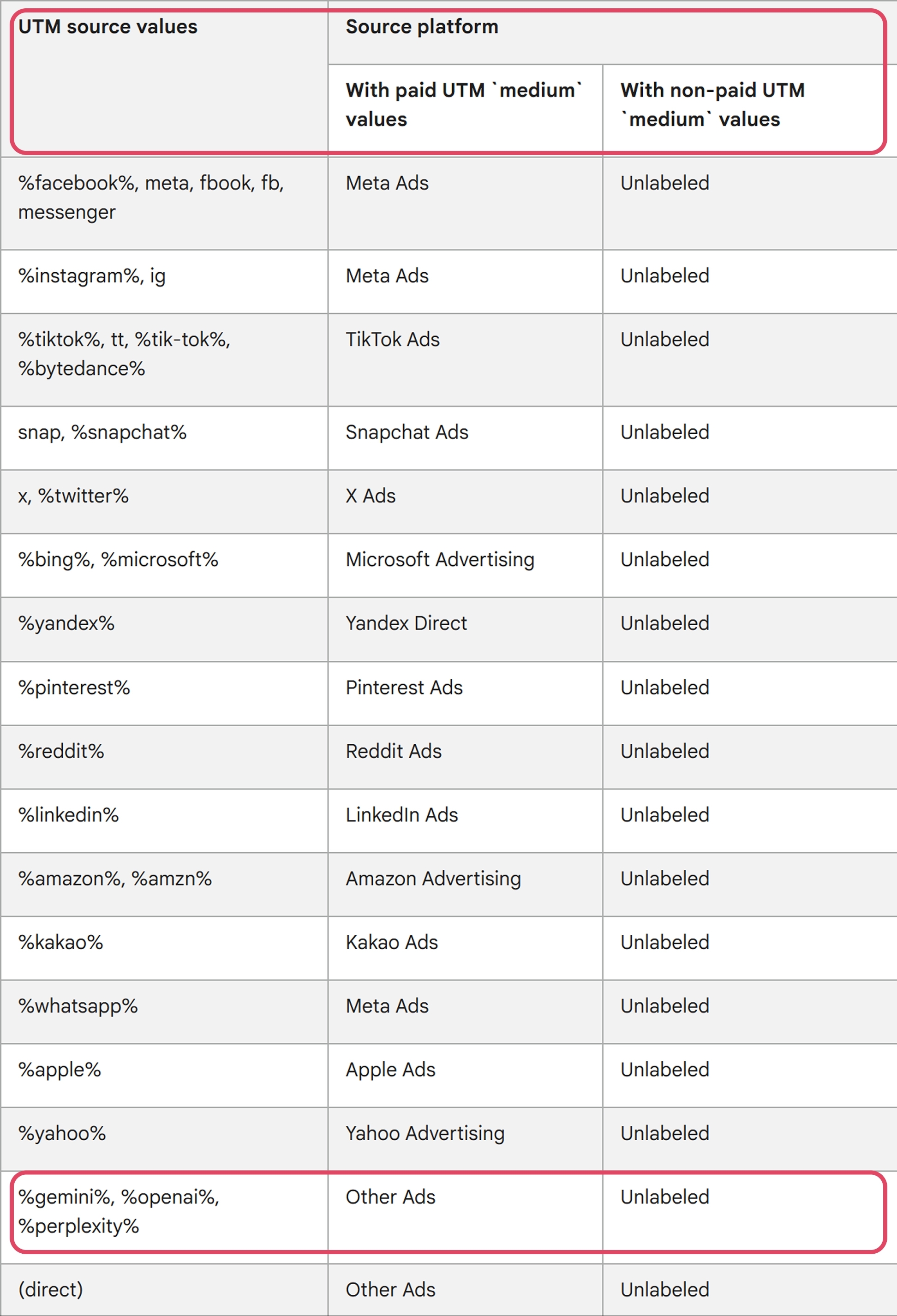This screenshot has height=1316, width=897.
Task: Select the "Reddit Ads" cell
Action: pos(466,757)
